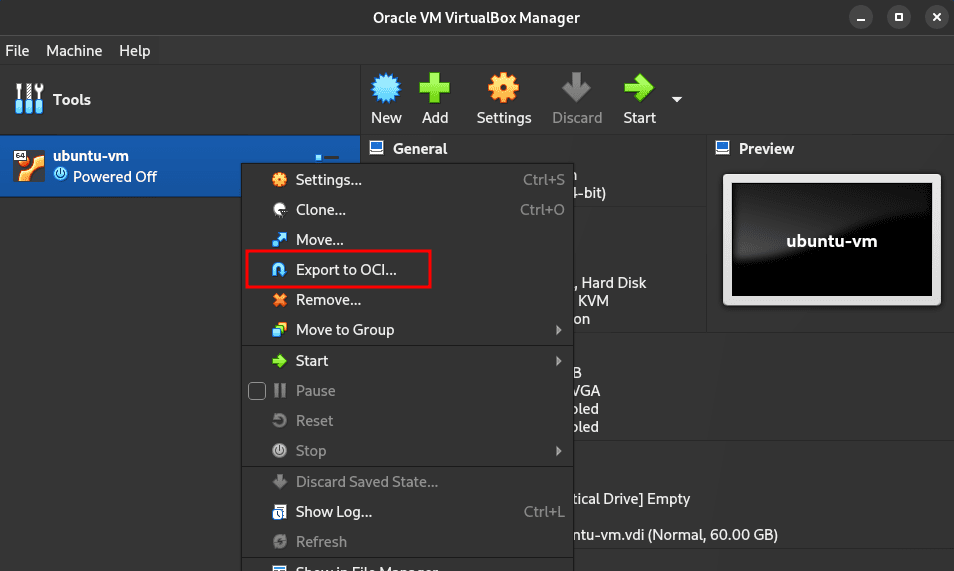The height and width of the screenshot is (571, 954).
Task: Maximize the VirtualBox Manager window
Action: pyautogui.click(x=899, y=17)
